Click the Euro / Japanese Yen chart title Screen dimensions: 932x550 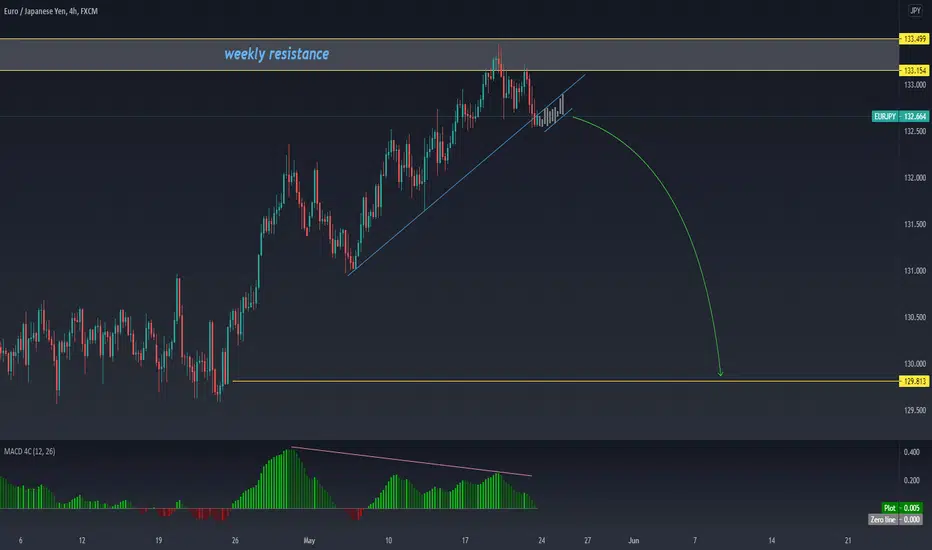point(51,11)
